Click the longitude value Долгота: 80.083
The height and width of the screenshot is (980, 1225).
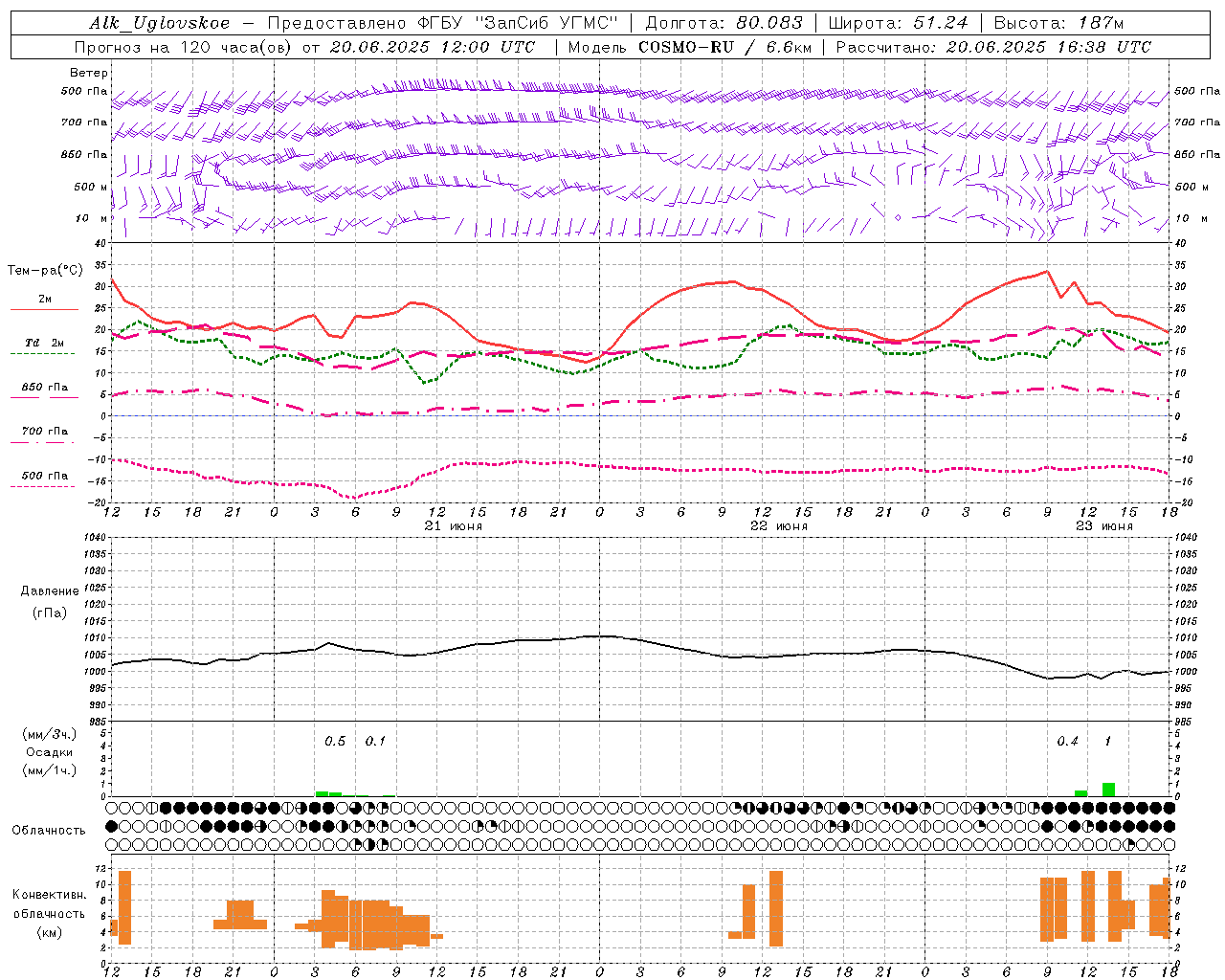pyautogui.click(x=724, y=23)
